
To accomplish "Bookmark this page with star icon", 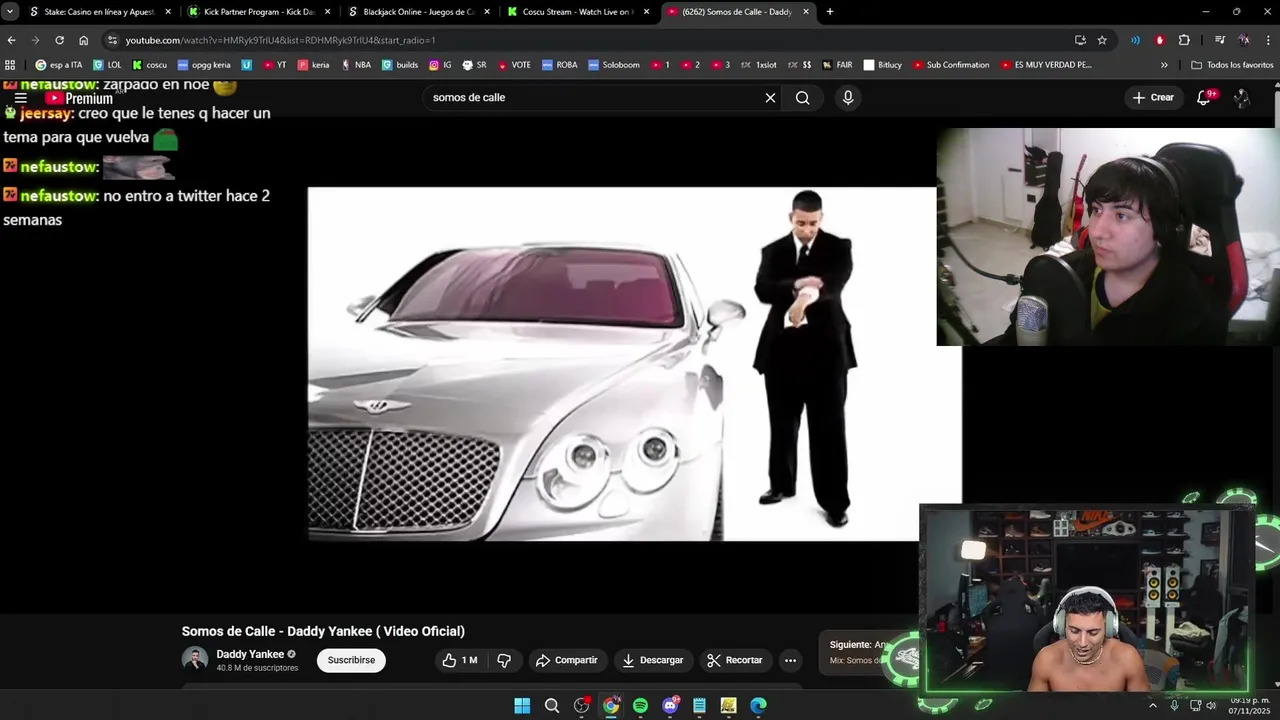I will [1102, 40].
